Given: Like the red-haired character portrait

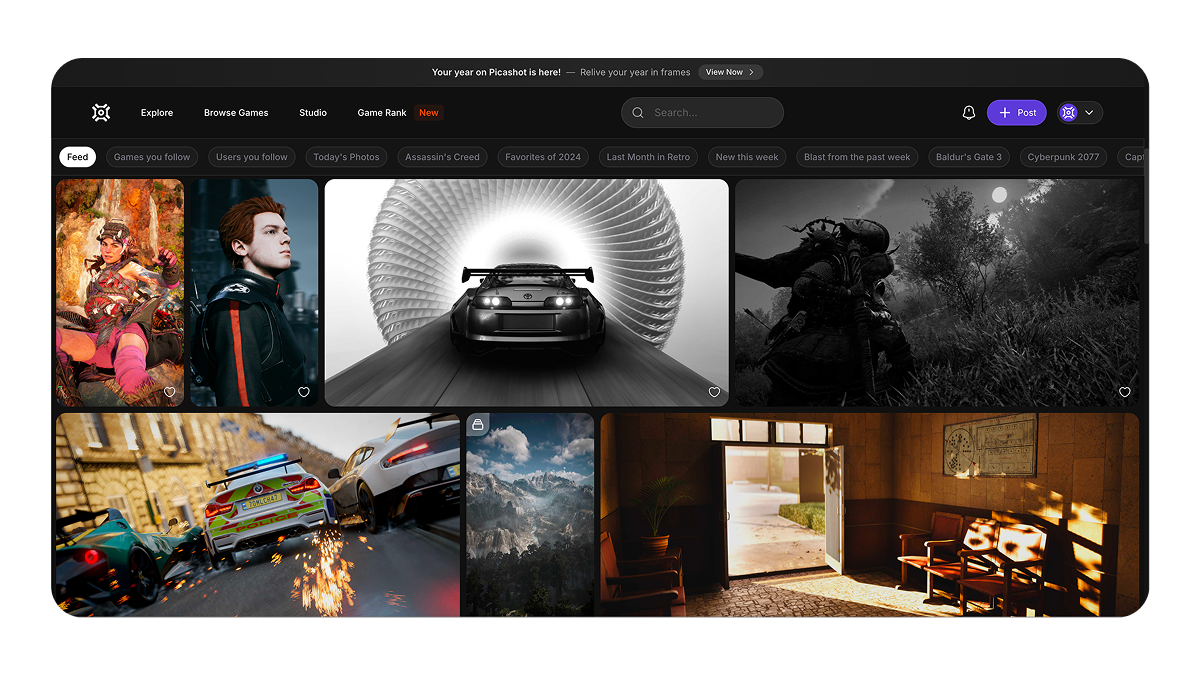Looking at the screenshot, I should point(304,392).
